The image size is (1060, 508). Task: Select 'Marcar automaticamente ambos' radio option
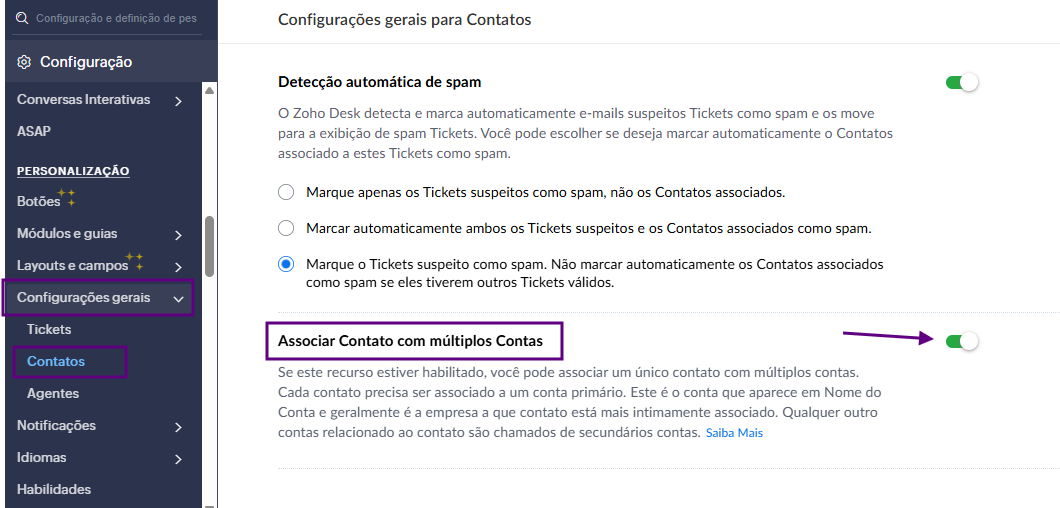(287, 228)
